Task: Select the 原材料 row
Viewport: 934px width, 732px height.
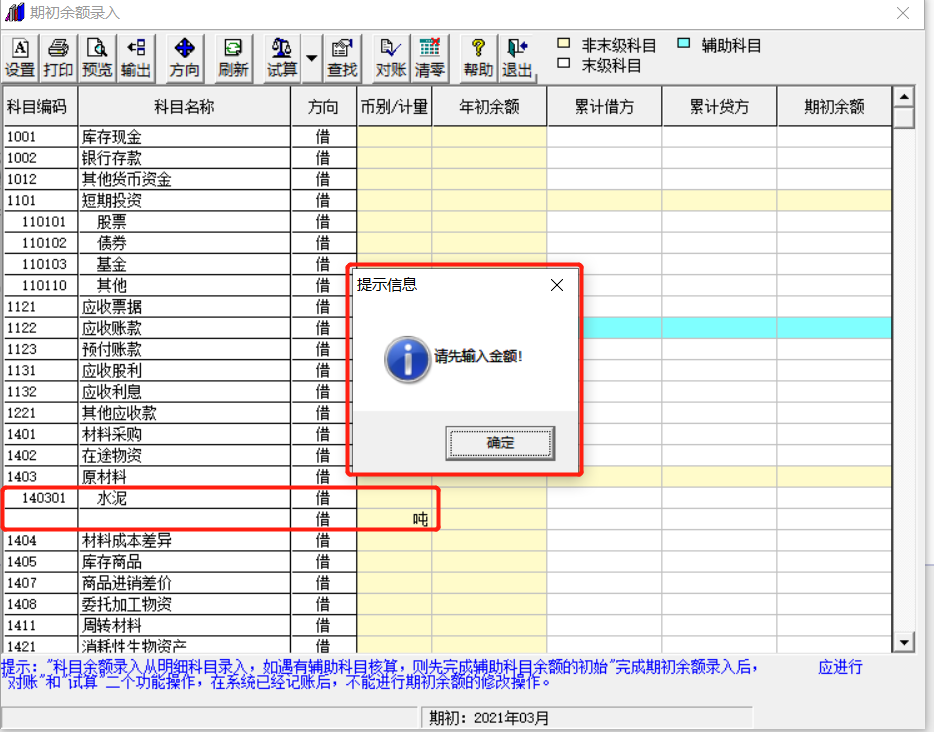Action: click(x=447, y=477)
